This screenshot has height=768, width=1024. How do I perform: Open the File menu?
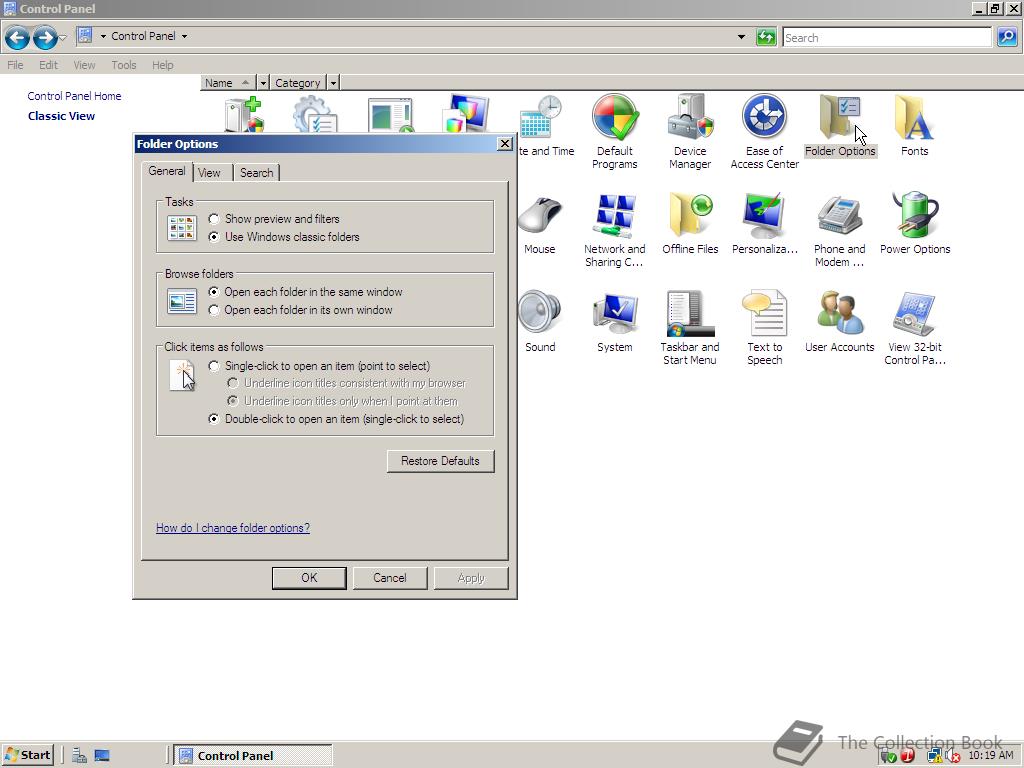[x=15, y=65]
